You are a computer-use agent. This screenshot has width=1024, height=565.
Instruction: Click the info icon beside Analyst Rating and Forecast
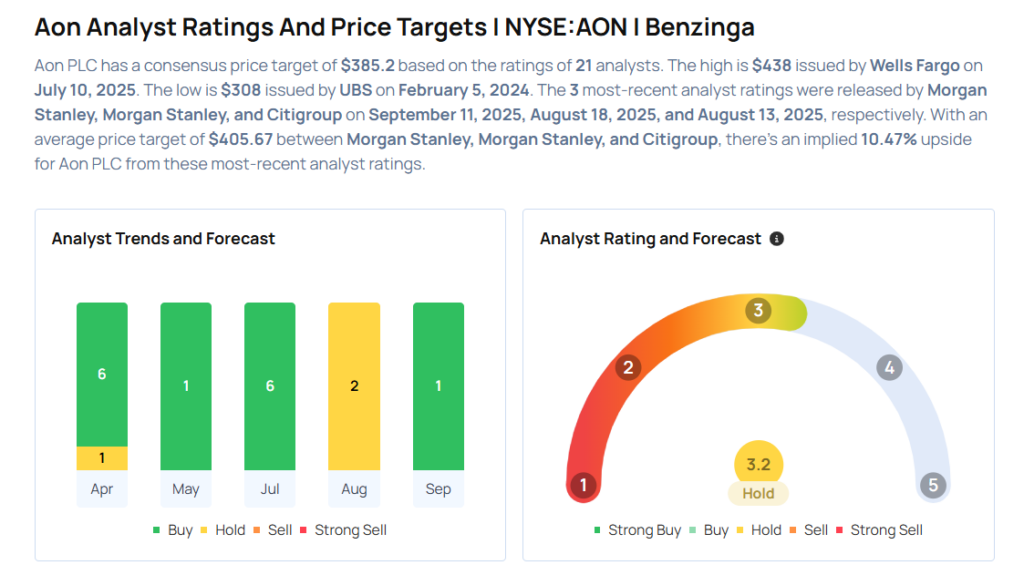(x=777, y=239)
